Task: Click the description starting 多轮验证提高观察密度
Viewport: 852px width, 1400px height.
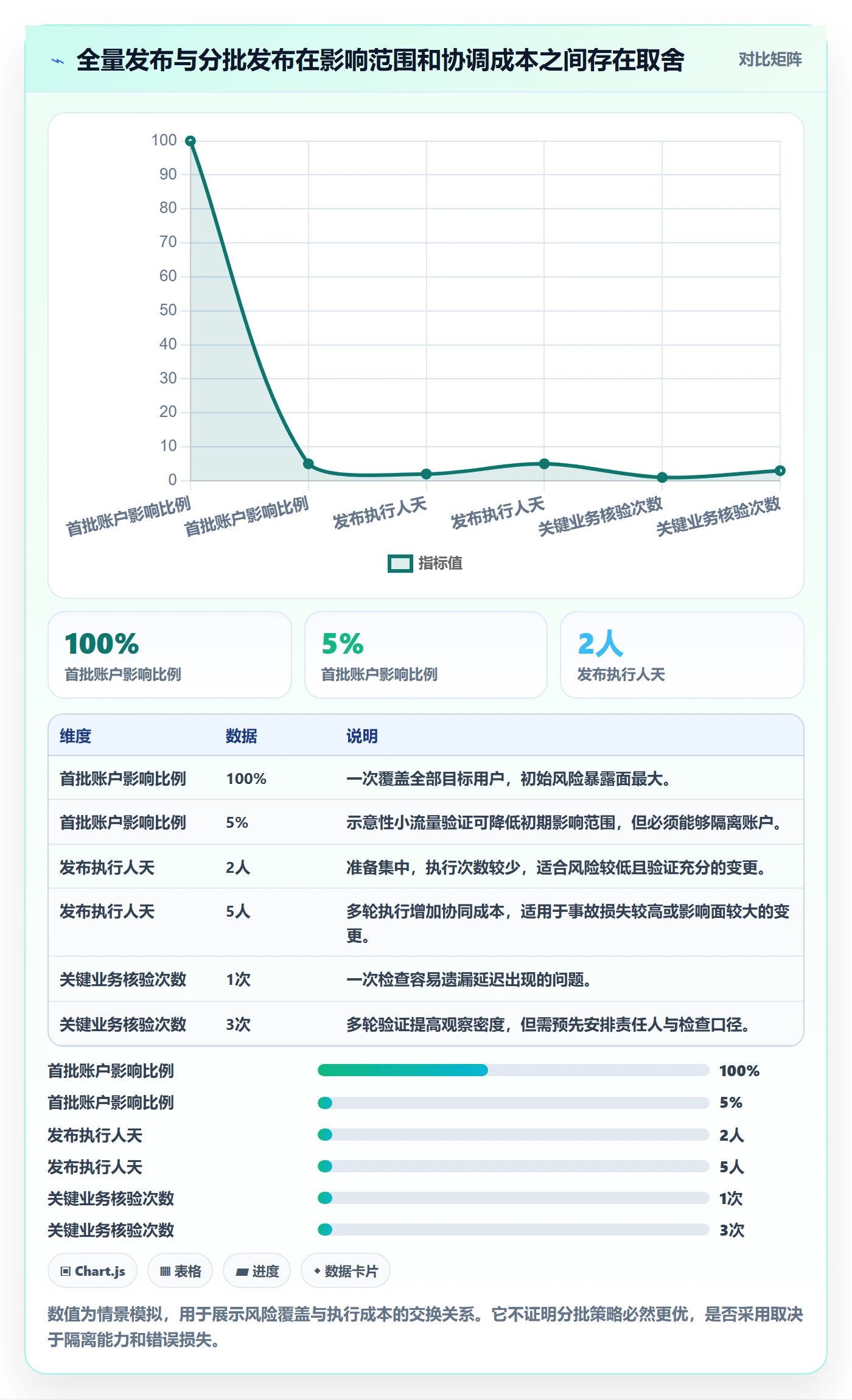Action: pos(548,1024)
